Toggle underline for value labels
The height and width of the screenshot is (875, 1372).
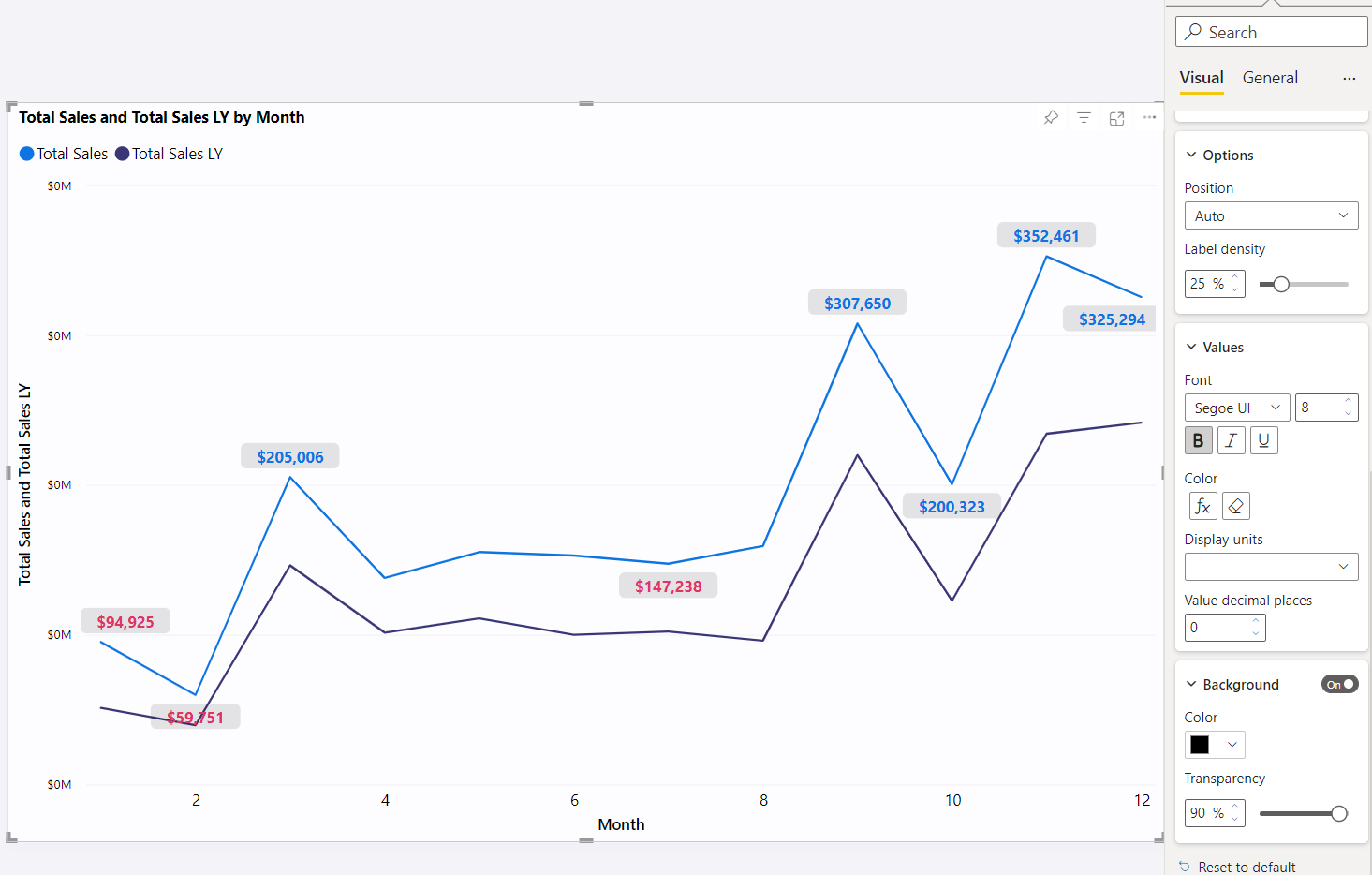tap(1263, 440)
